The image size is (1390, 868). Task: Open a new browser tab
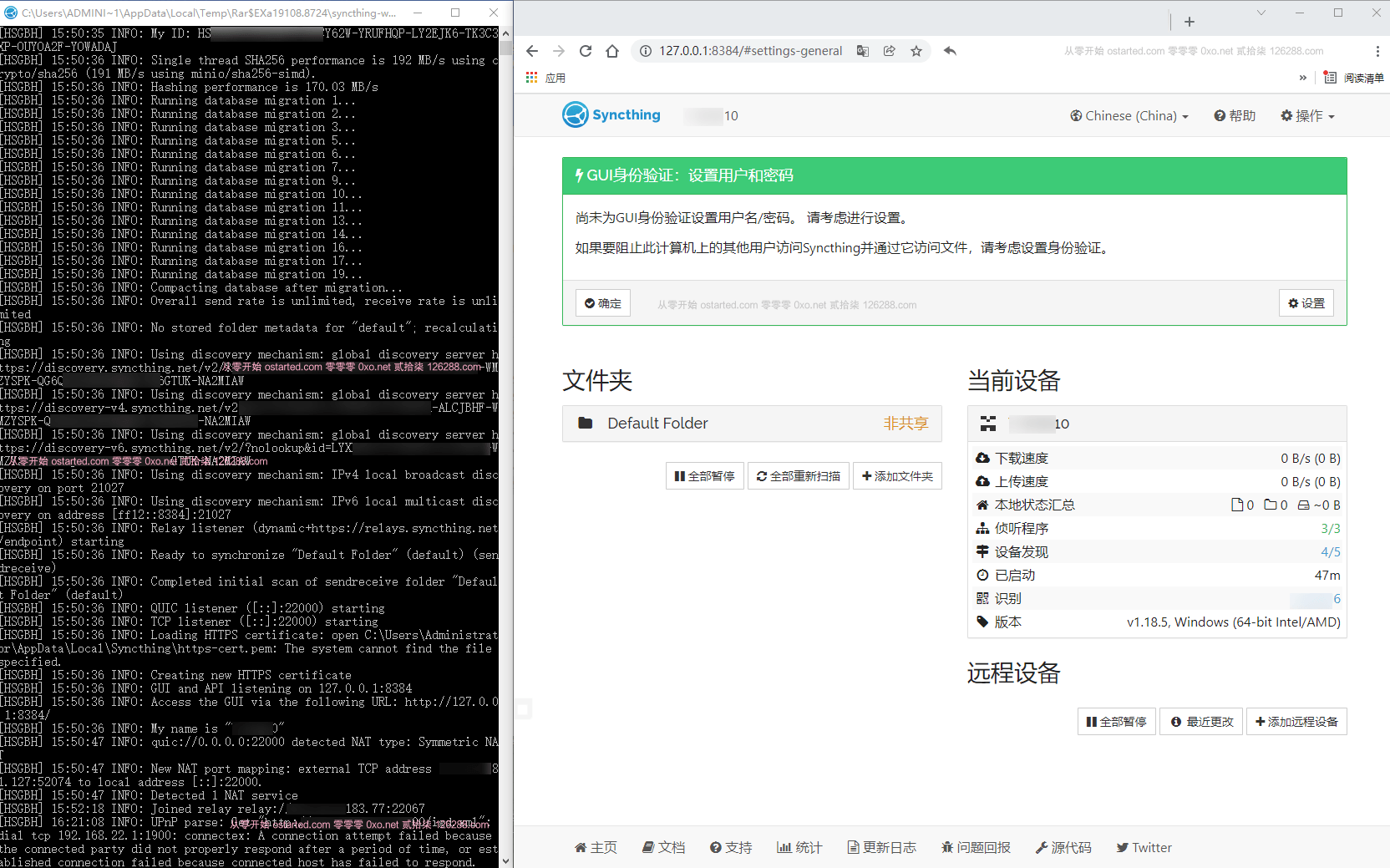pos(1190,22)
